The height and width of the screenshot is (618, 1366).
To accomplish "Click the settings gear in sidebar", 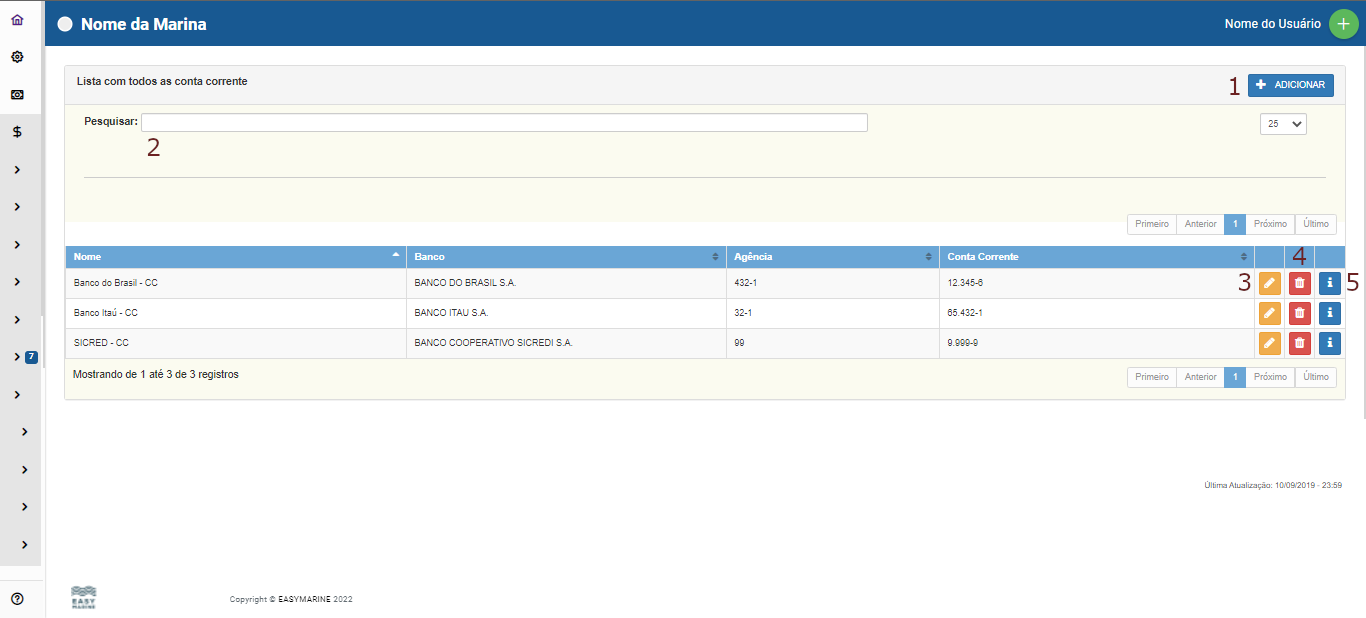I will 17,57.
